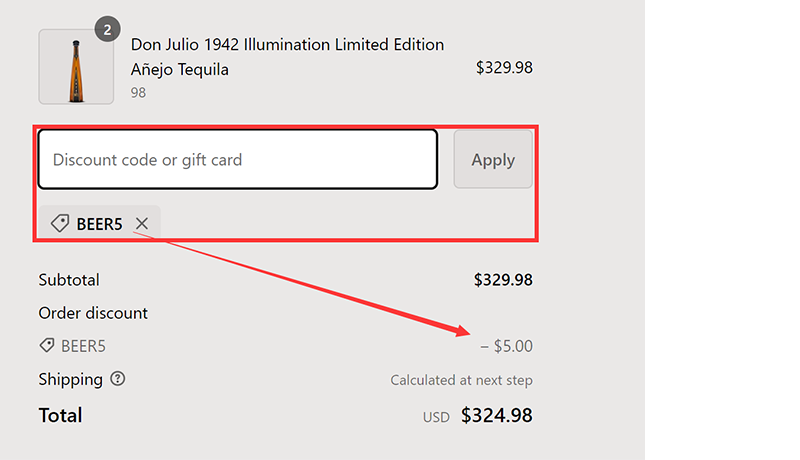Click the Apply discount button
Image resolution: width=800 pixels, height=460 pixels.
pos(493,159)
